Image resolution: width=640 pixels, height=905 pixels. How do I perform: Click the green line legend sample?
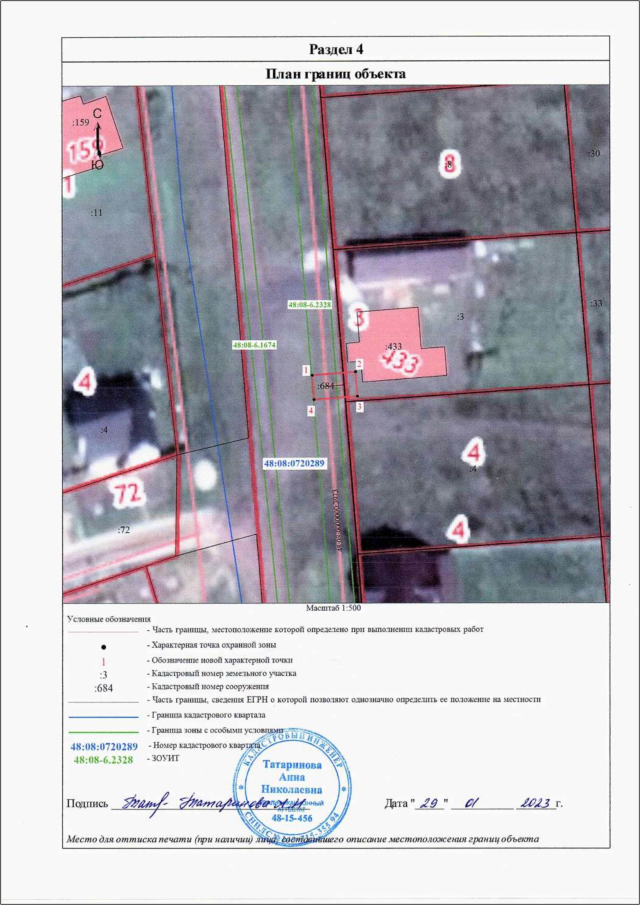[103, 731]
